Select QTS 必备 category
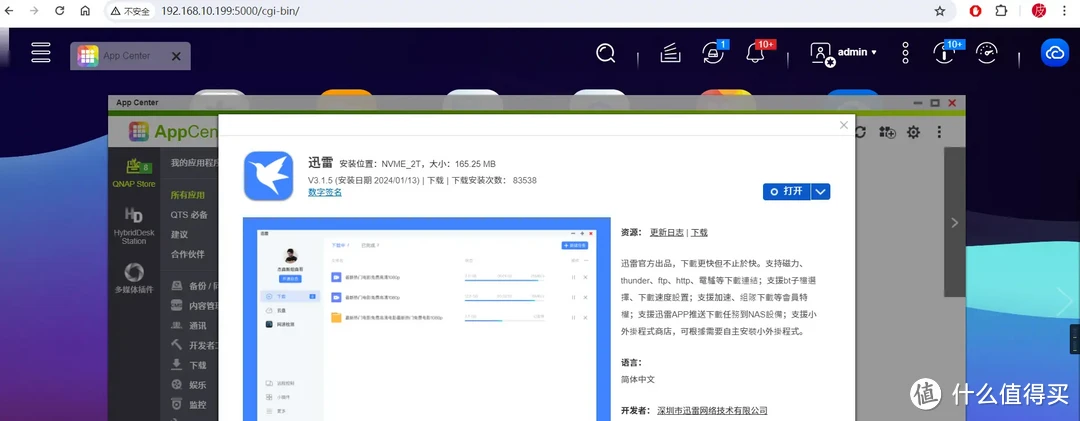Image resolution: width=1080 pixels, height=421 pixels. pyautogui.click(x=189, y=215)
